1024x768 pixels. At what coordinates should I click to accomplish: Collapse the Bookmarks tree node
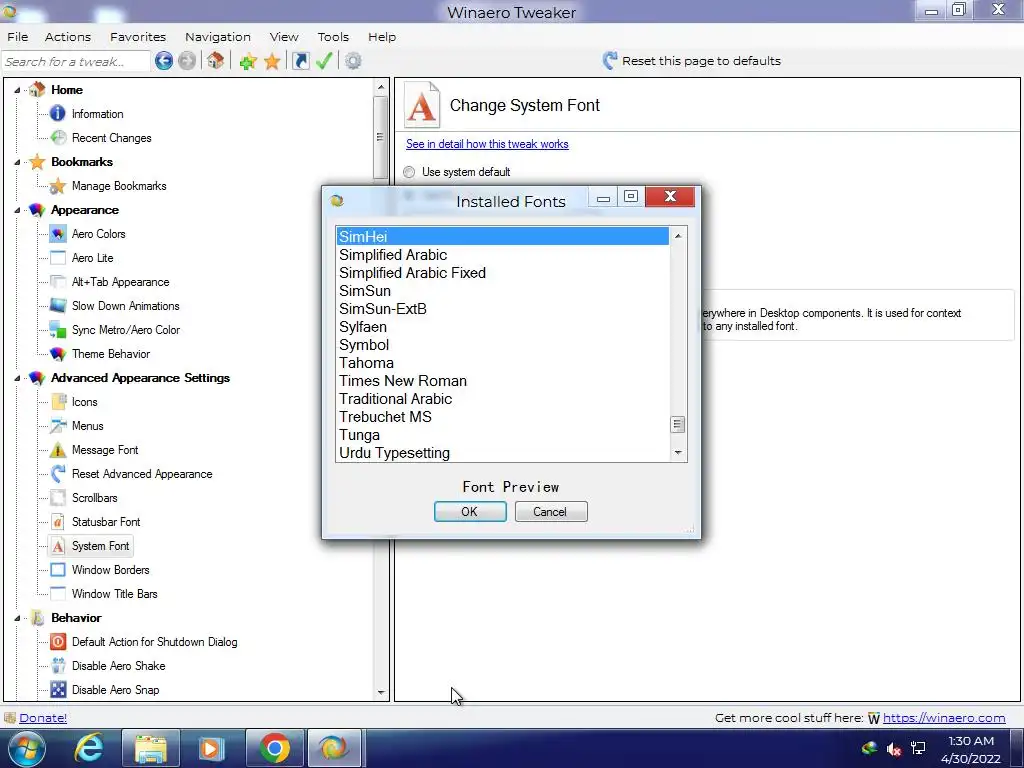click(18, 162)
